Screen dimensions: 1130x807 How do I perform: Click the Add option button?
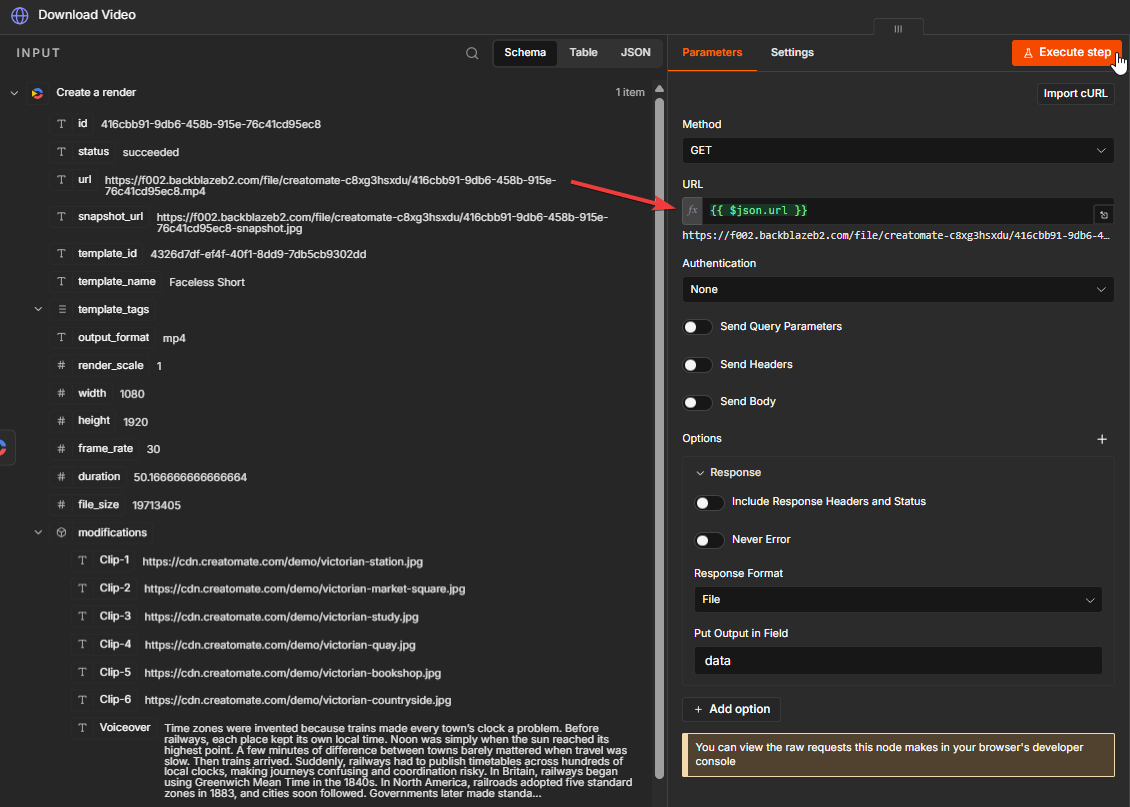coord(731,710)
